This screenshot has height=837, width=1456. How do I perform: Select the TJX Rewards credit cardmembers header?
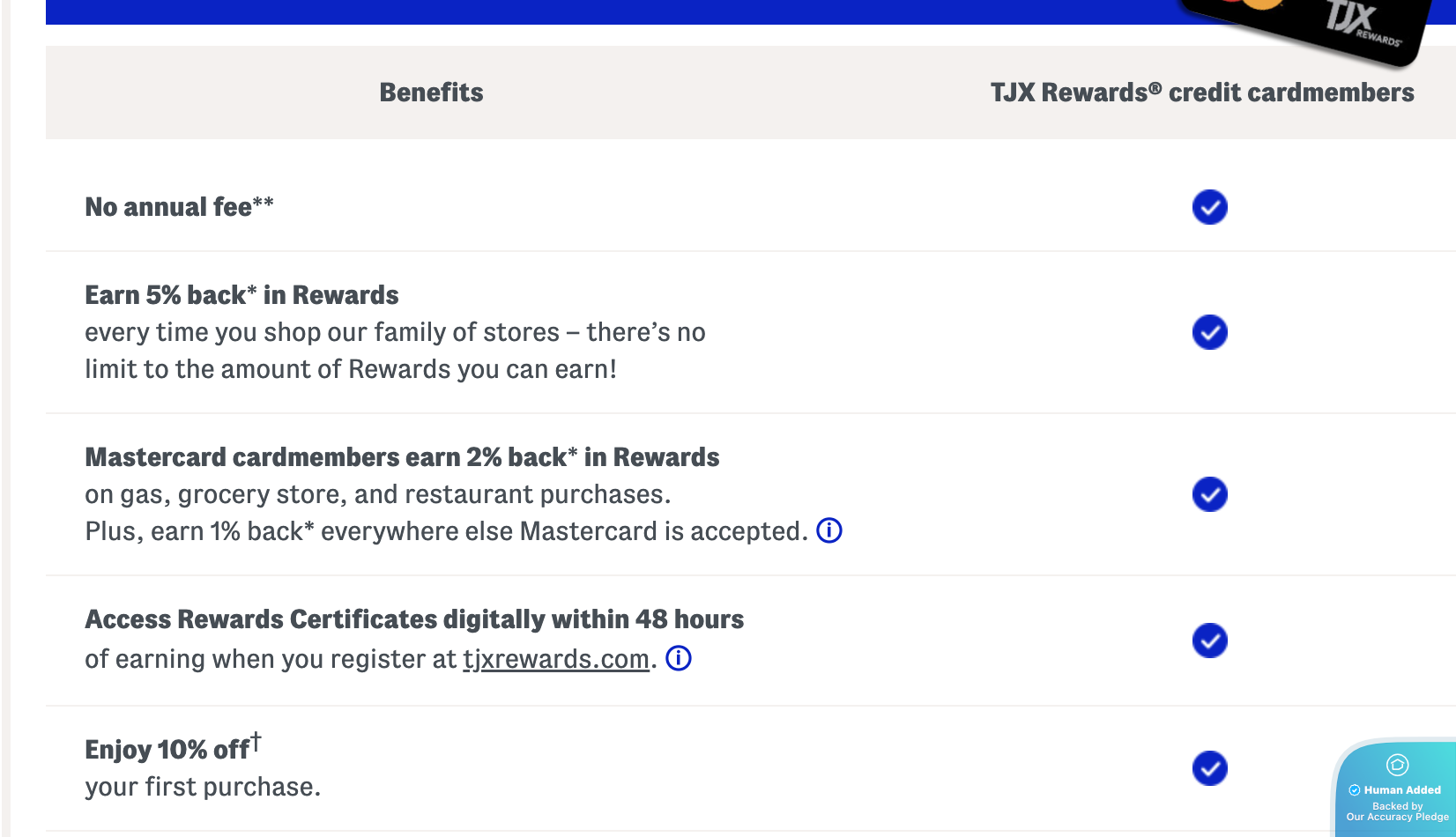[x=1201, y=93]
